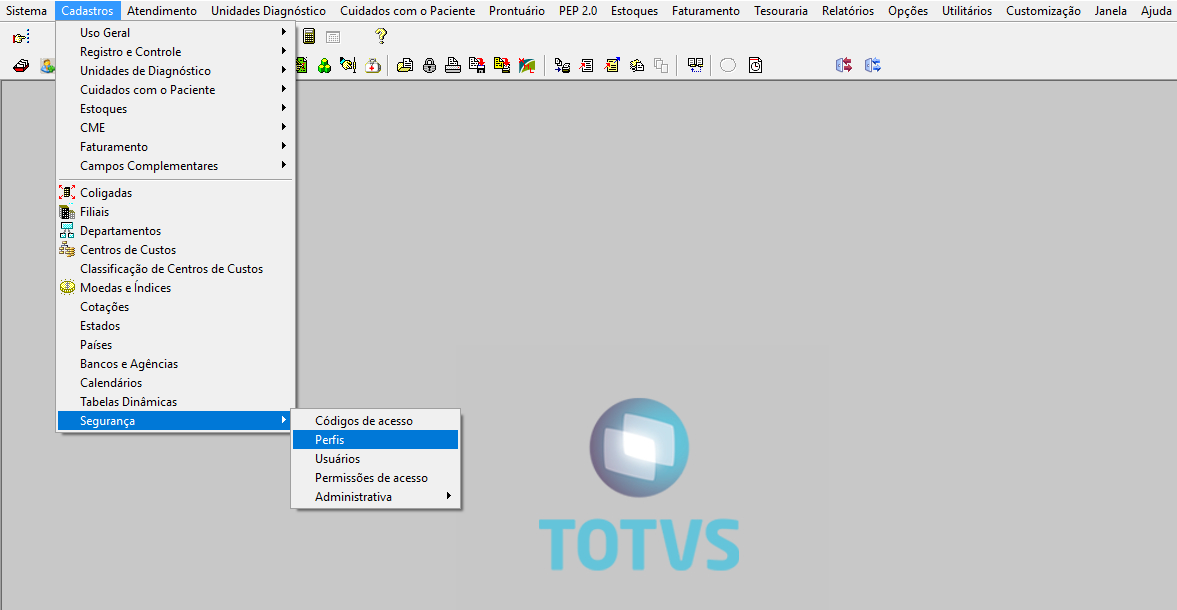
Task: Click the red and white tray icon
Action: [x=21, y=66]
